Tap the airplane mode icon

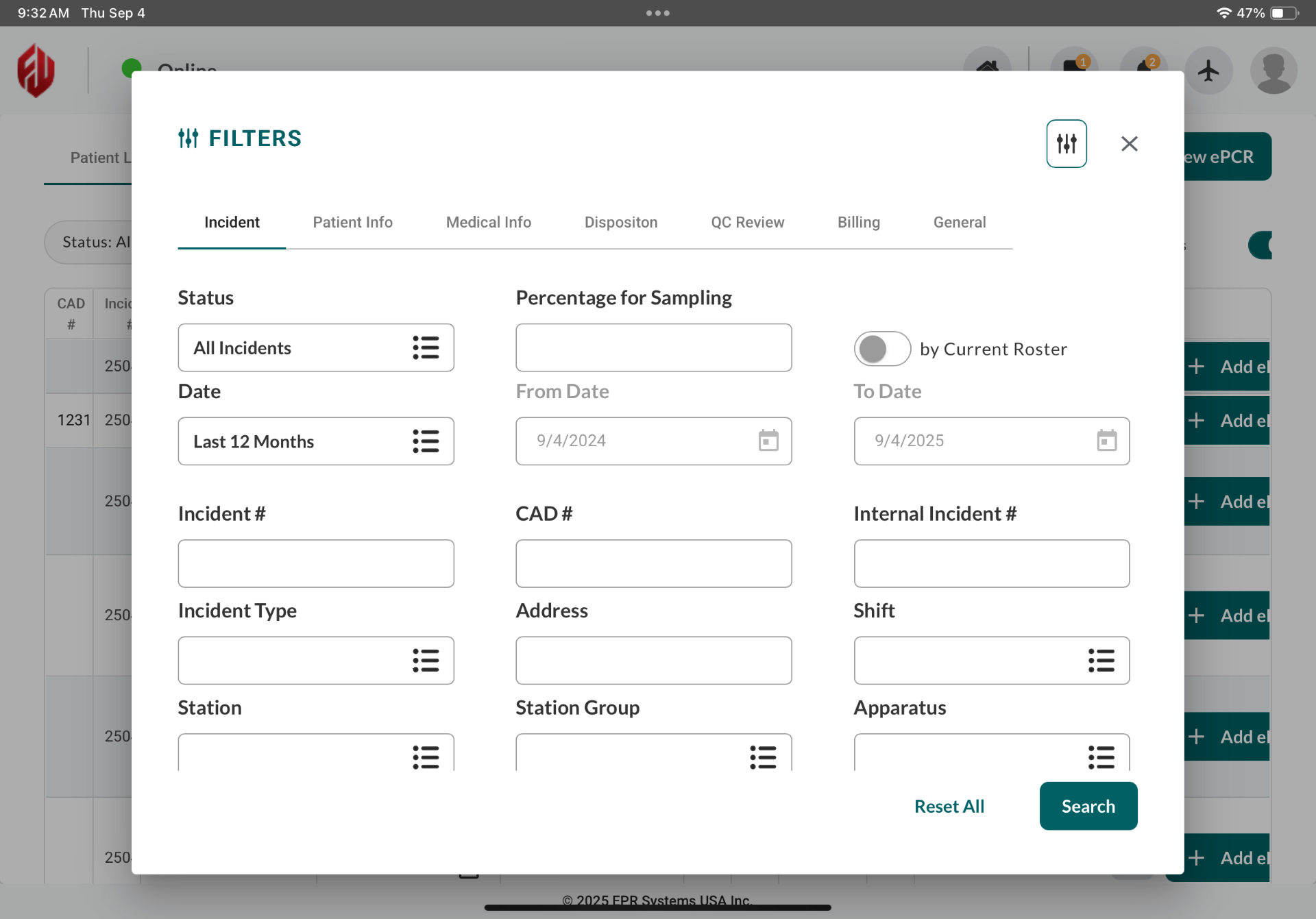(x=1208, y=71)
